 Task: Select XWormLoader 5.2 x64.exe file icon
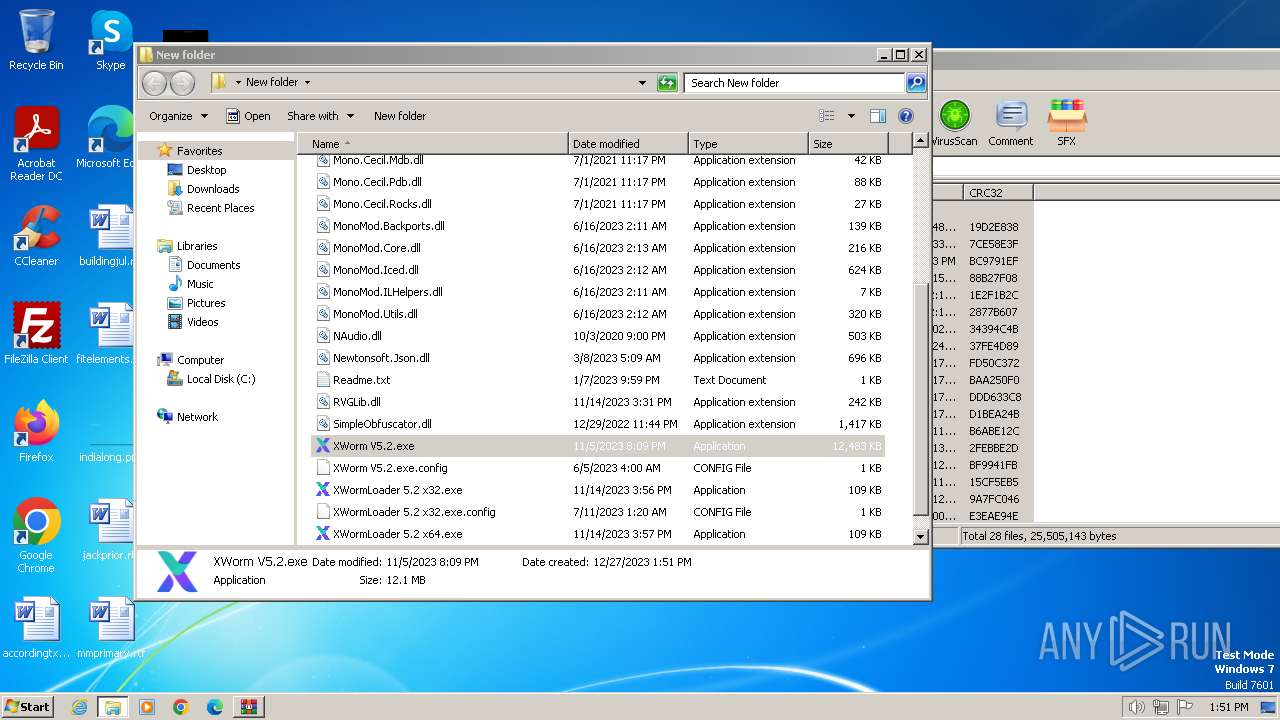point(323,534)
